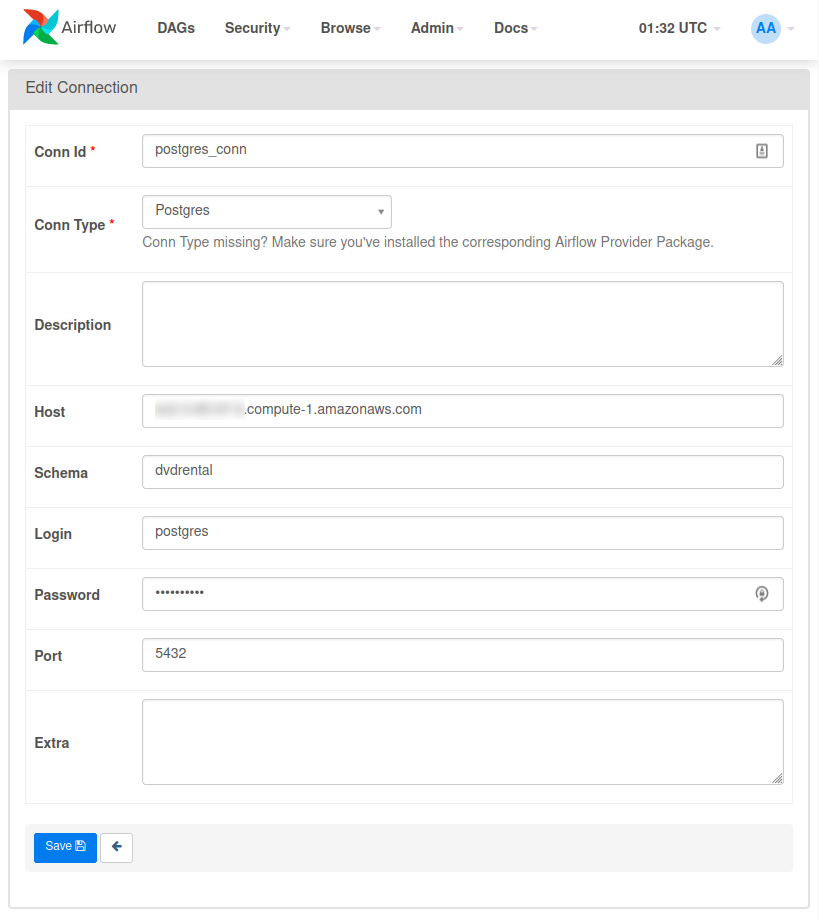Viewport: 819px width, 919px height.
Task: Open the Browse menu
Action: [x=350, y=28]
